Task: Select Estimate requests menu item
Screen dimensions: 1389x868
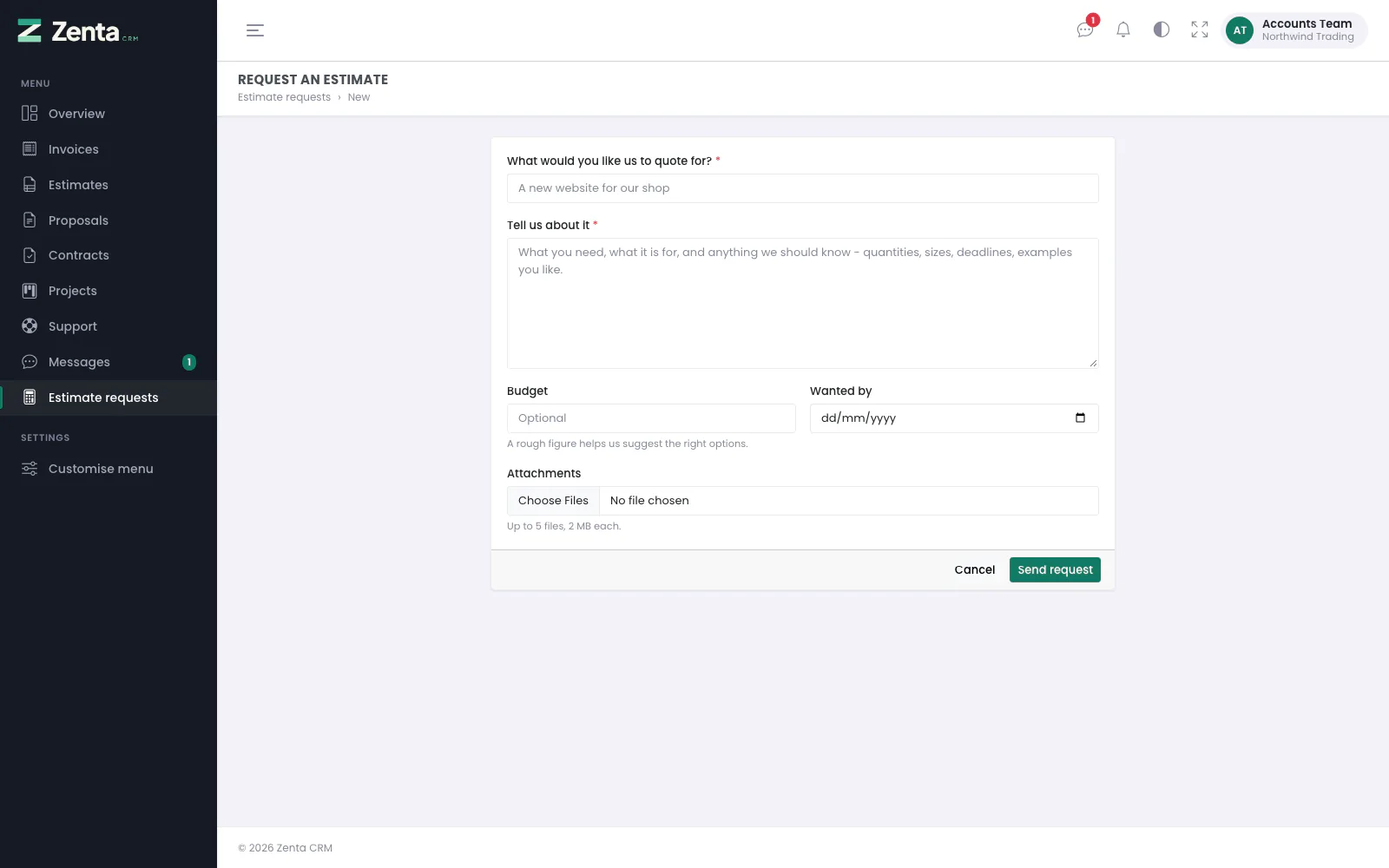Action: (x=109, y=398)
